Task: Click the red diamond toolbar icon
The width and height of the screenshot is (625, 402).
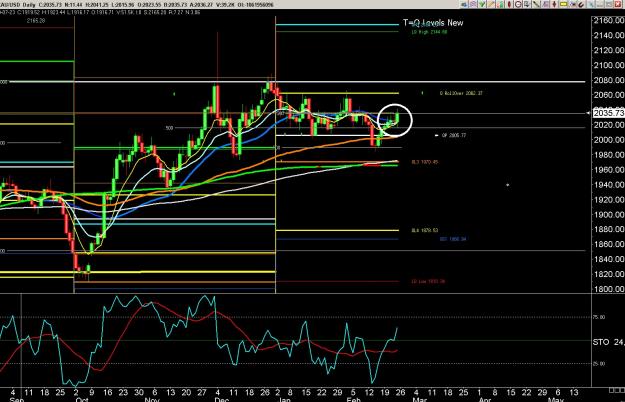Action: pyautogui.click(x=554, y=4)
